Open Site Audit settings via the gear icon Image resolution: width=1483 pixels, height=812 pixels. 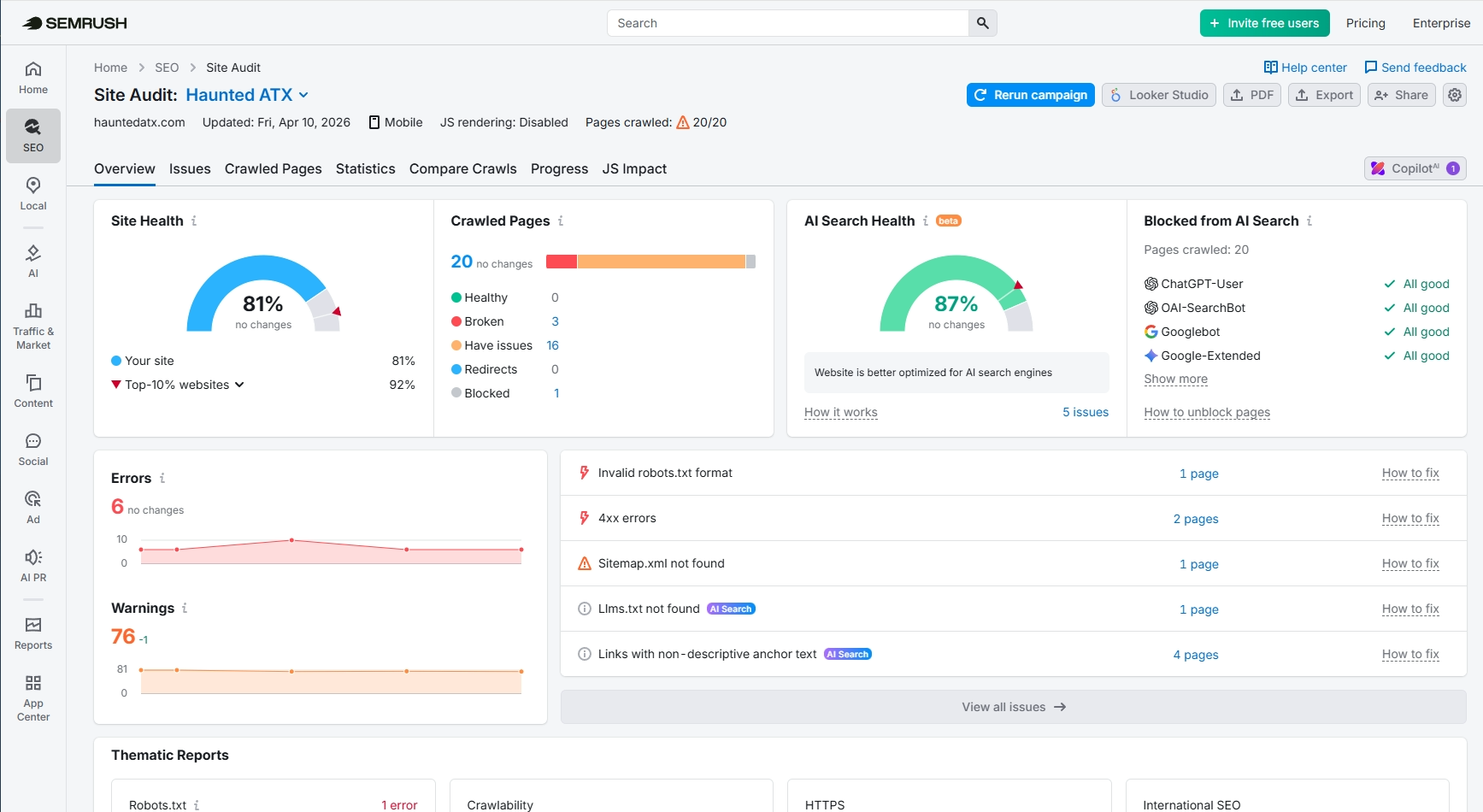click(x=1454, y=95)
